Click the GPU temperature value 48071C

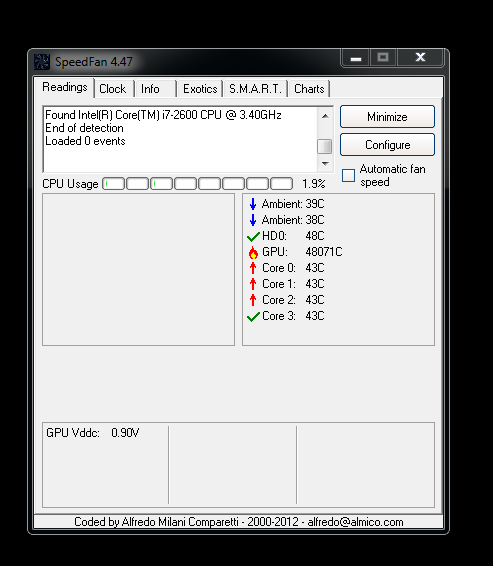324,252
